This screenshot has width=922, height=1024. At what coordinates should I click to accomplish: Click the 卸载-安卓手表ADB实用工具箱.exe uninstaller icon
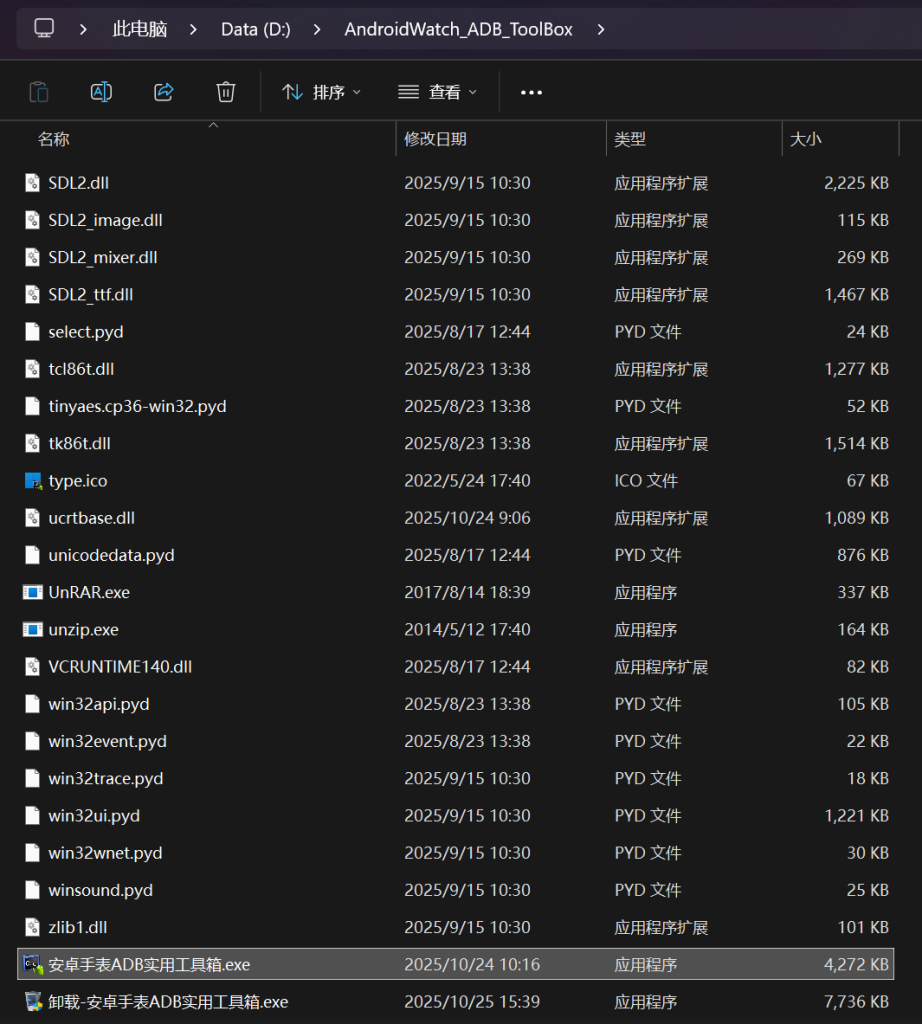[33, 1001]
